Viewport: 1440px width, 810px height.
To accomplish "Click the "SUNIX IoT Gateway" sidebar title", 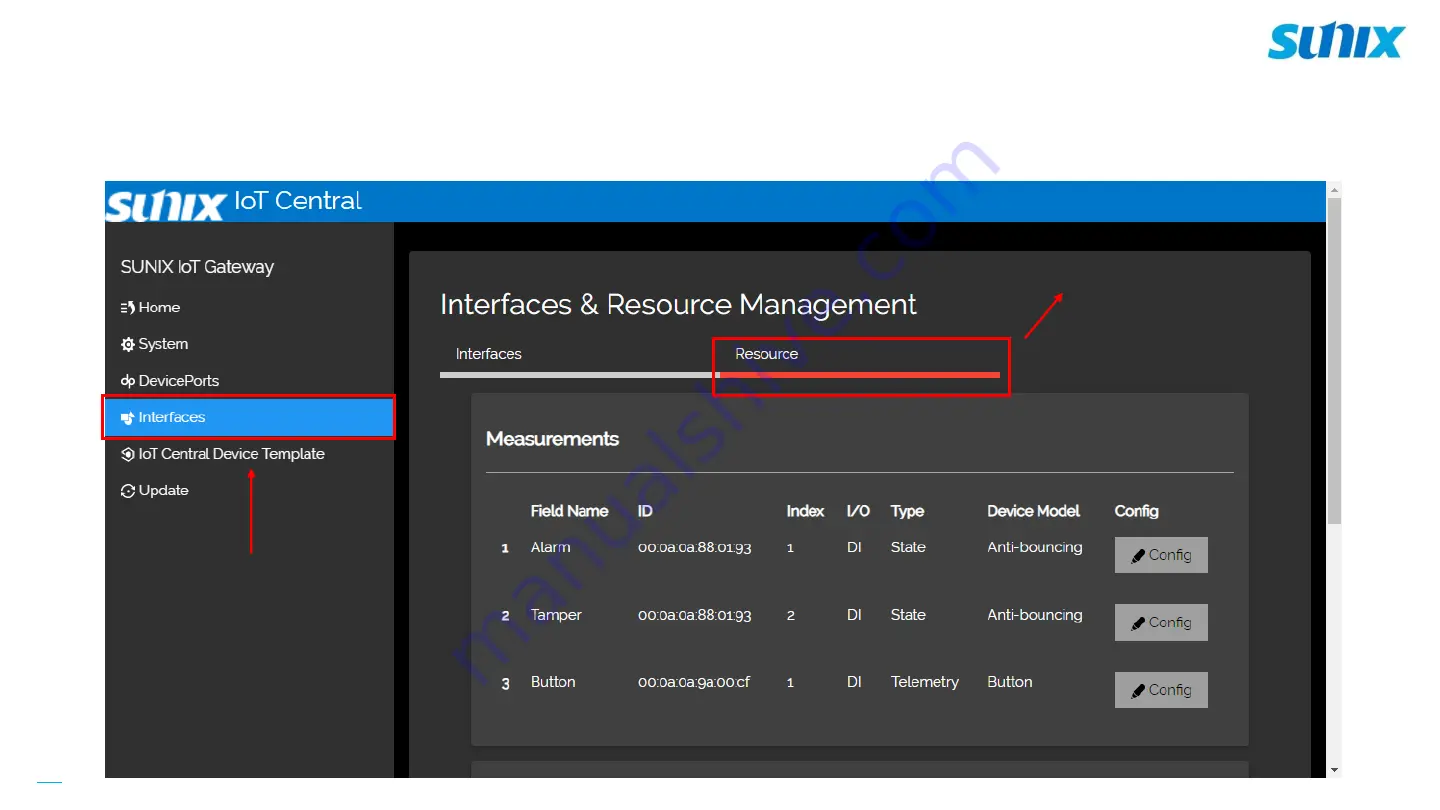I will [x=197, y=267].
